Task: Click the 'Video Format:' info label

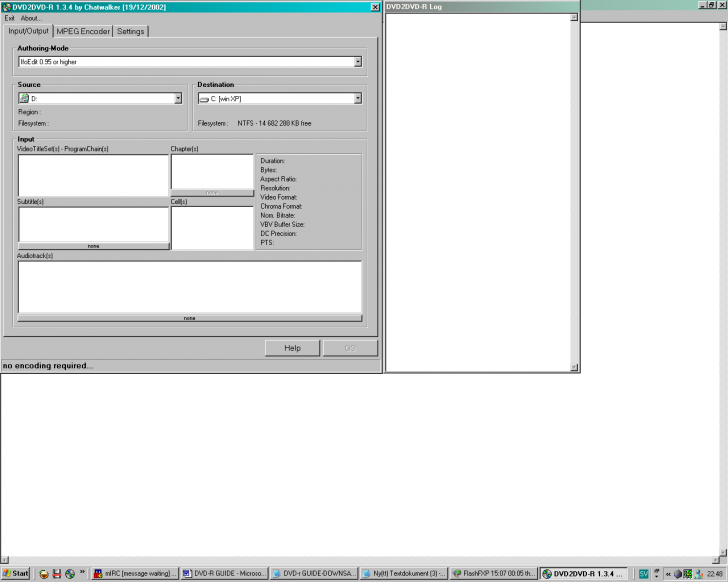Action: coord(279,197)
